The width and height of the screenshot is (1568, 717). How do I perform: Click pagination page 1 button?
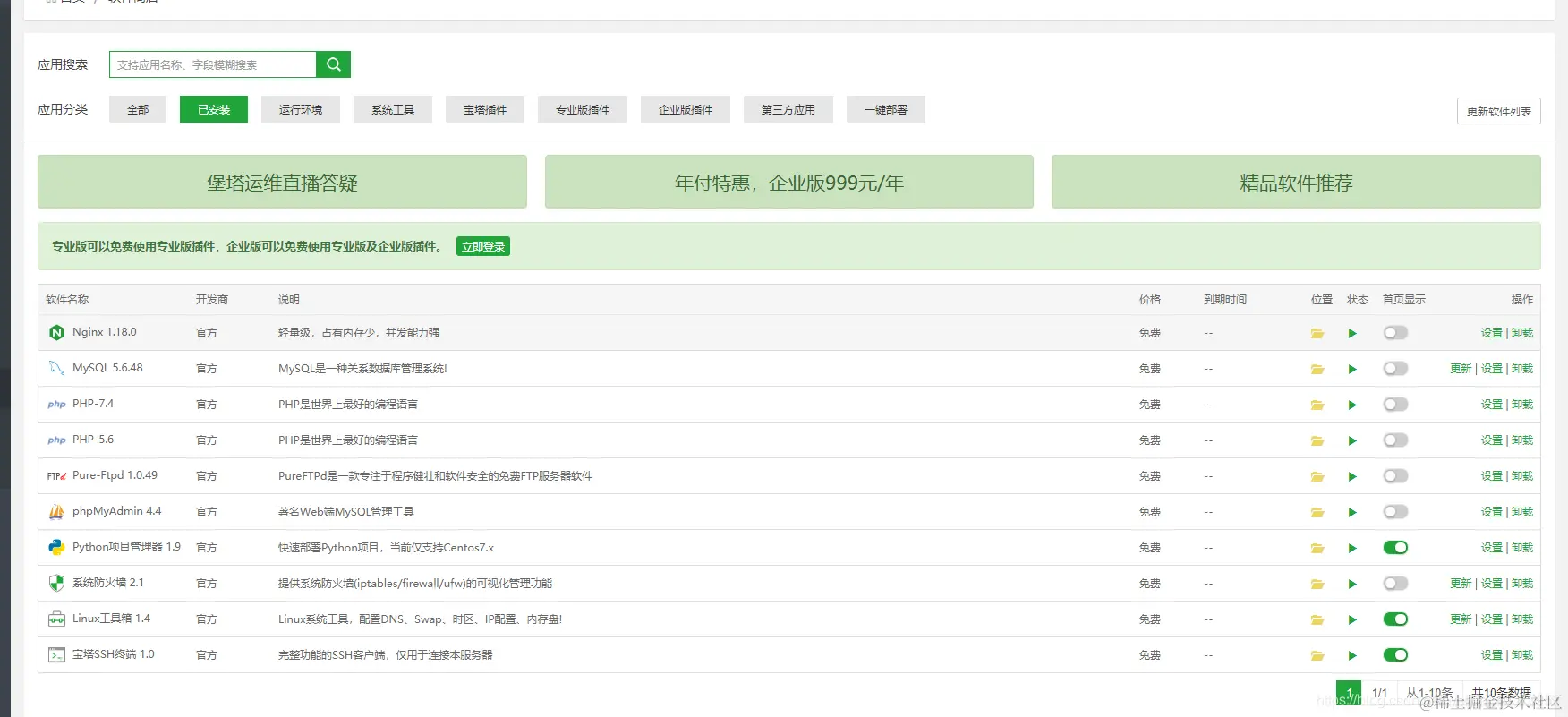[x=1349, y=693]
